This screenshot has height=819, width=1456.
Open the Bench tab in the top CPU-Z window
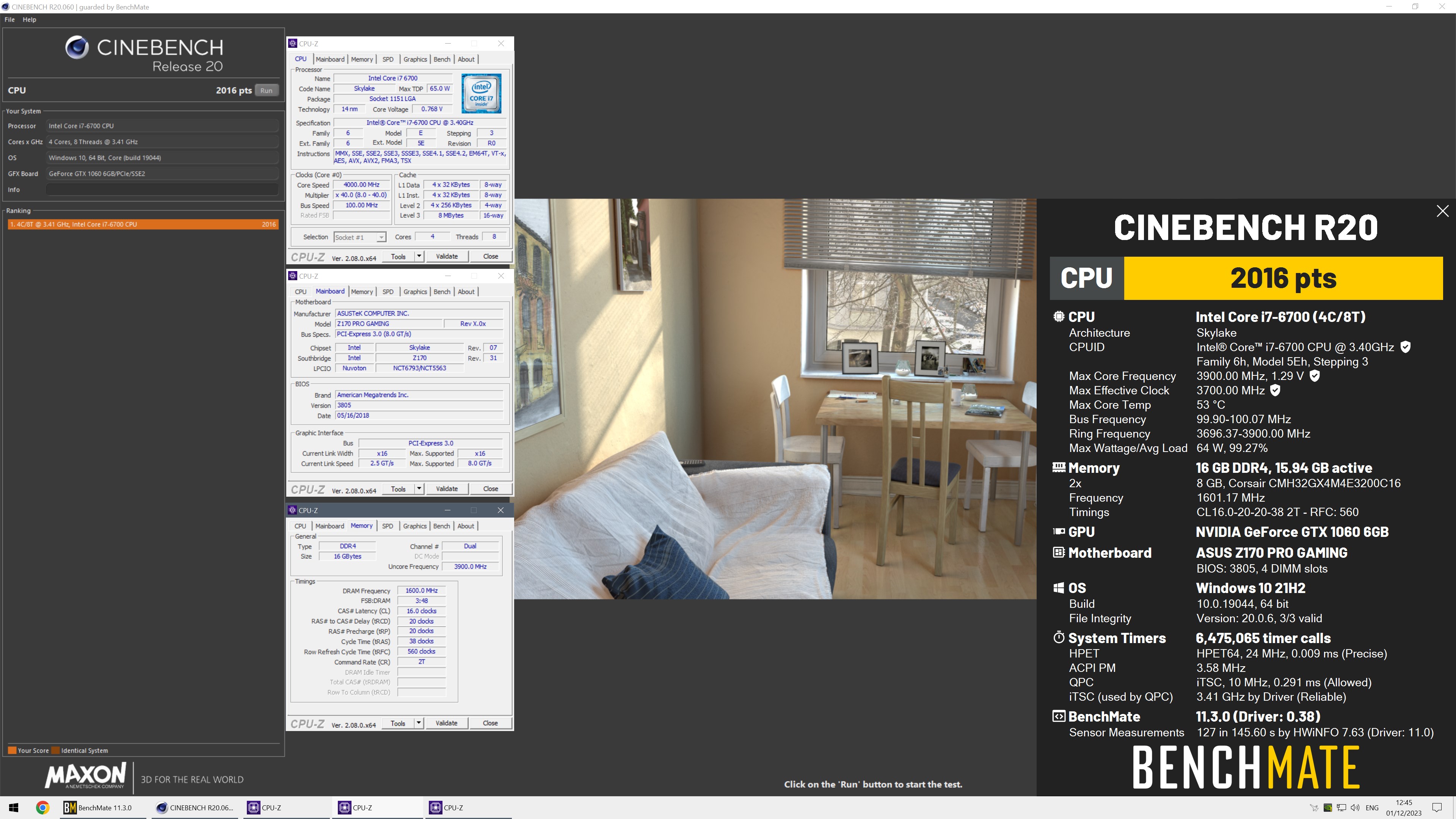coord(442,60)
